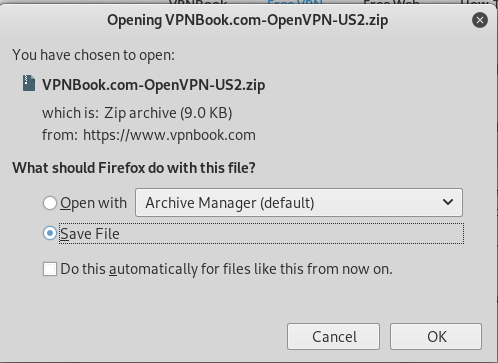Click the Free Web menu item behind dialog
This screenshot has width=498, height=363.
pos(391,3)
